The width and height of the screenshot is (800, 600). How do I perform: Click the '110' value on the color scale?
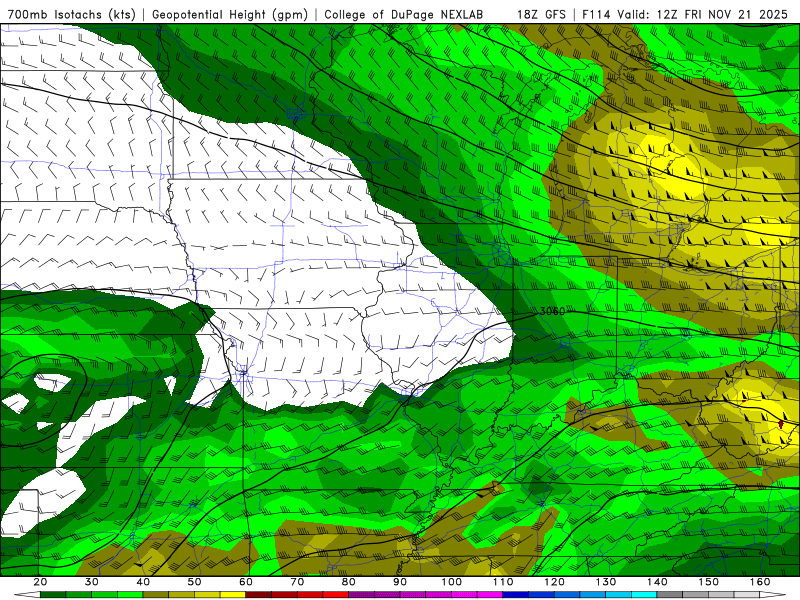[x=503, y=582]
